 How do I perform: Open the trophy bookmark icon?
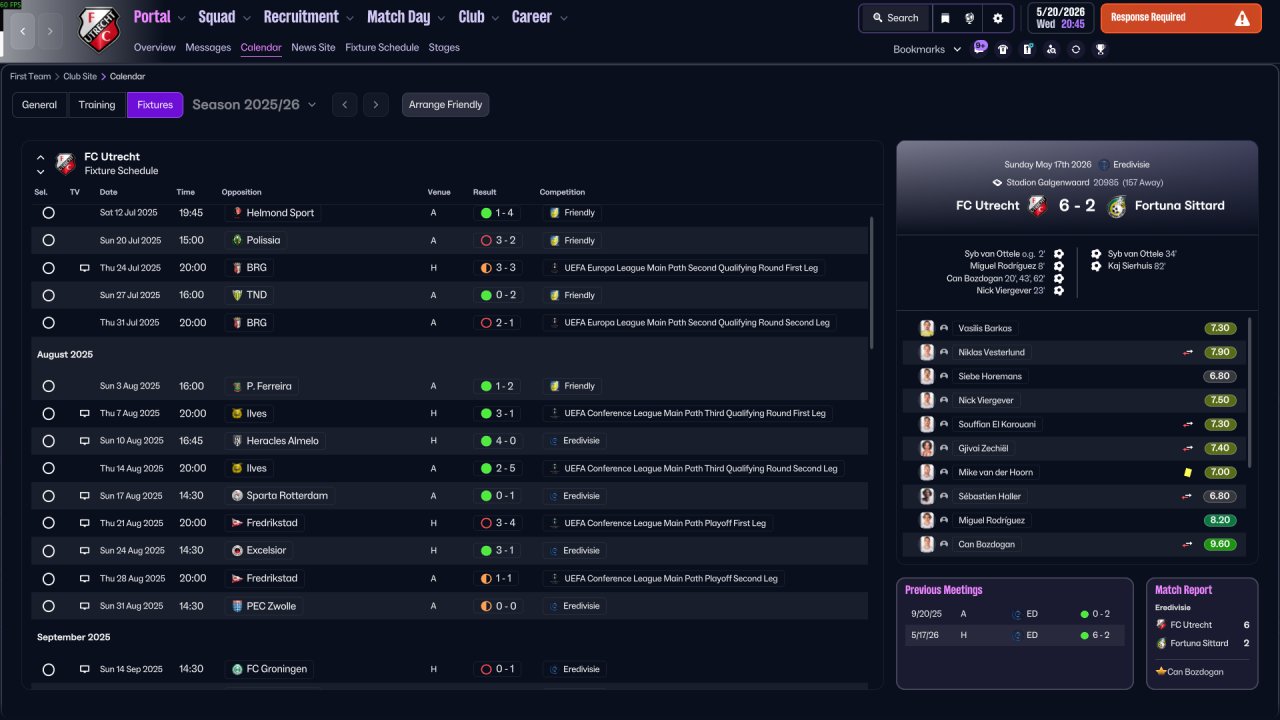click(1100, 49)
